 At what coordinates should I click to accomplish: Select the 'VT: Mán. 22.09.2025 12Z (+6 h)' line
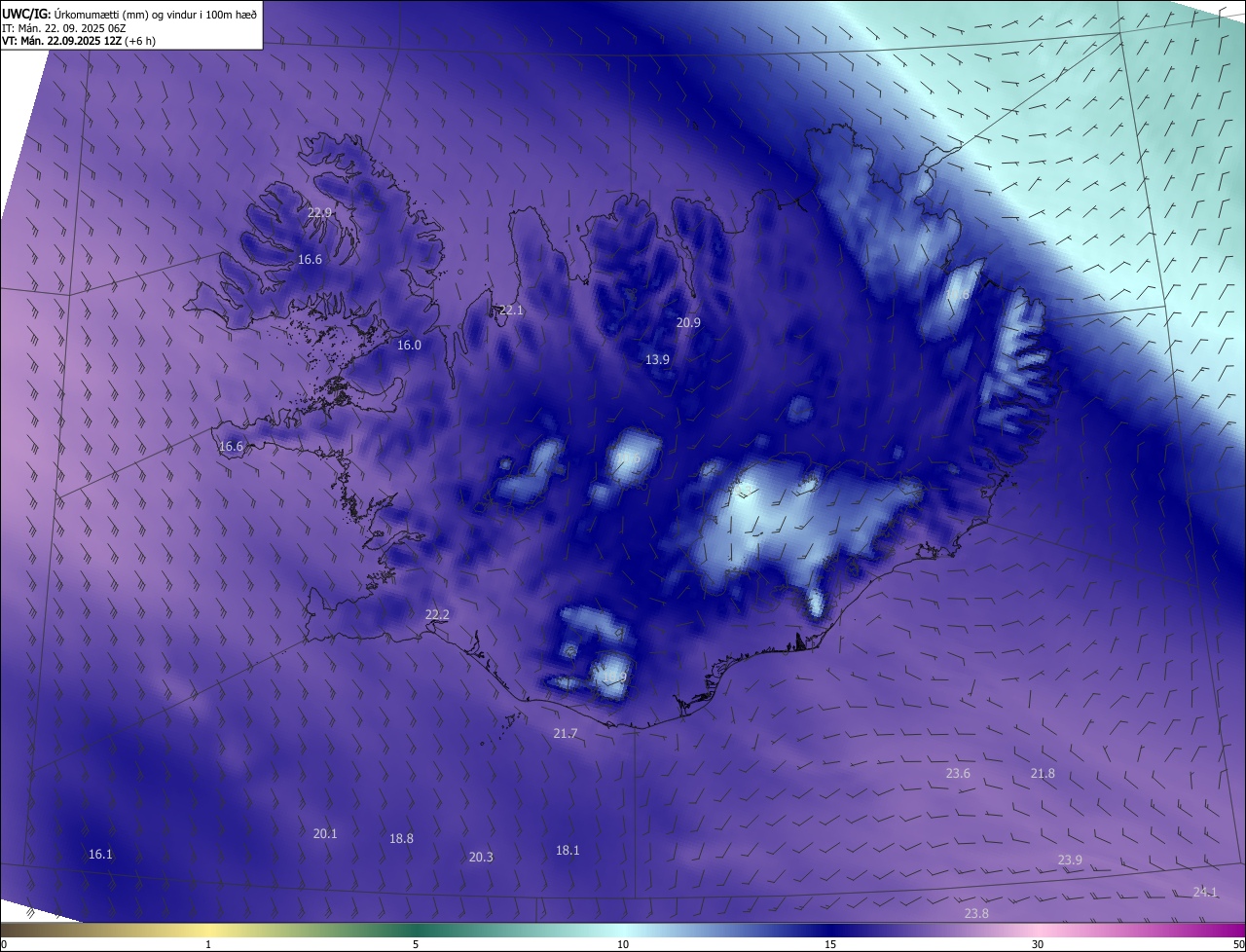[79, 41]
